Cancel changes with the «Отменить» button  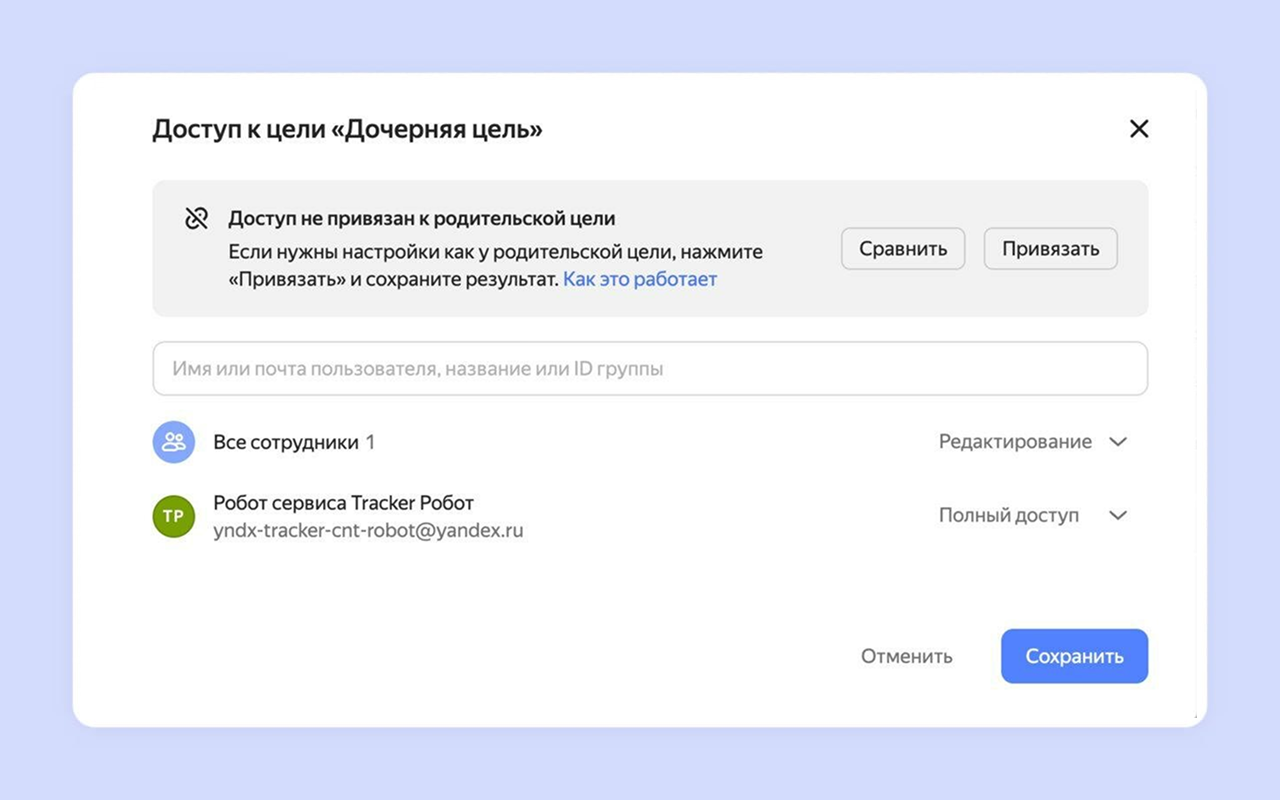point(906,657)
